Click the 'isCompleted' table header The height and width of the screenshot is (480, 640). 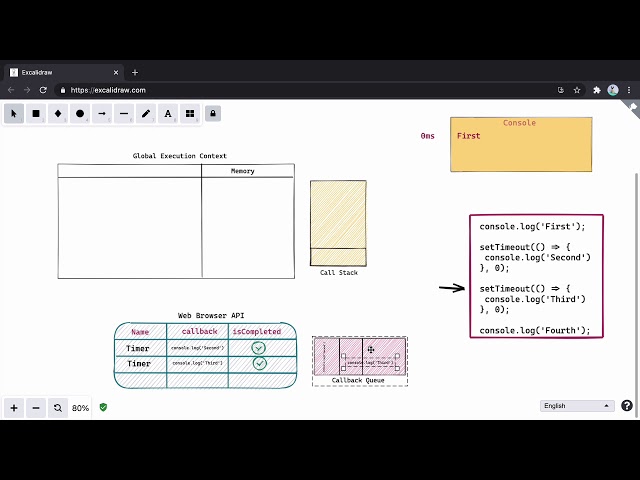[257, 331]
